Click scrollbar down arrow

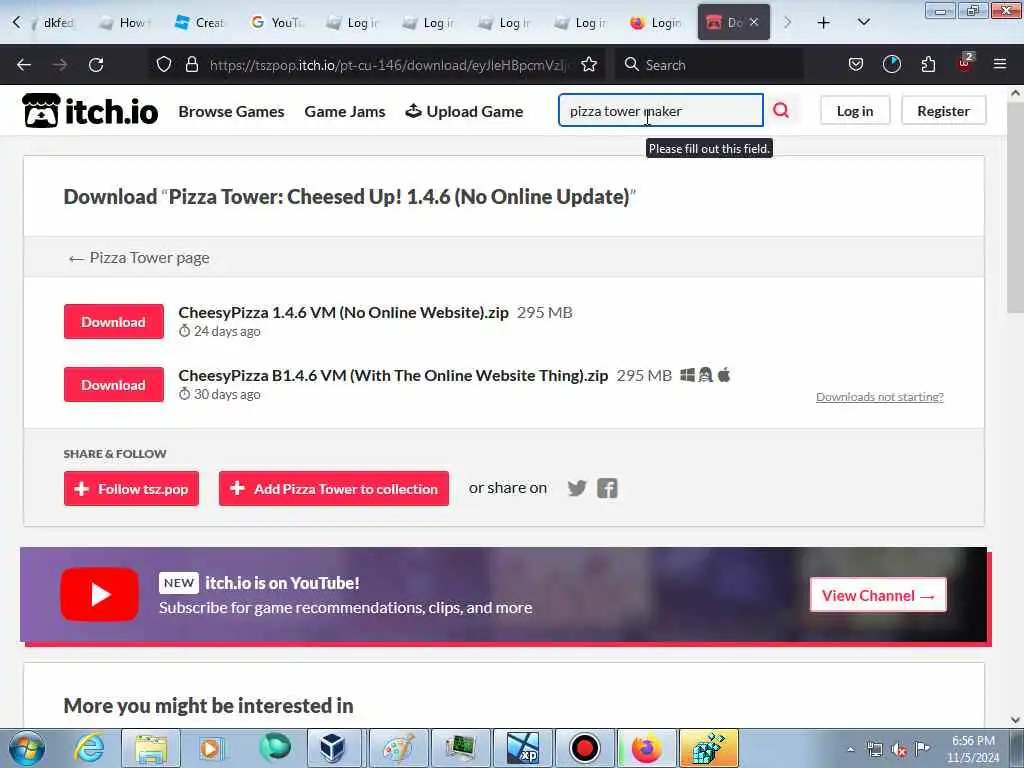1015,720
